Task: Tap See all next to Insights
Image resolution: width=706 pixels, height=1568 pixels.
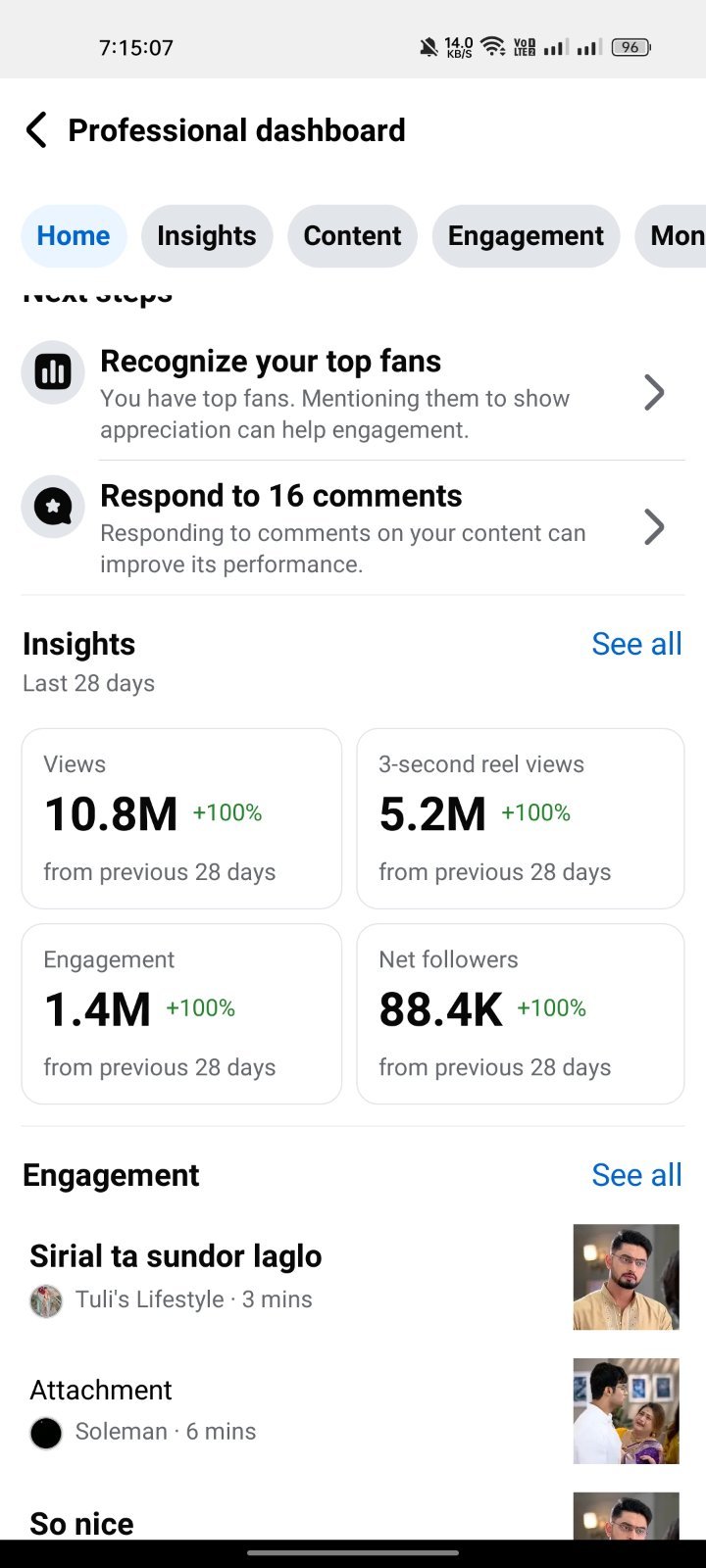Action: 636,644
